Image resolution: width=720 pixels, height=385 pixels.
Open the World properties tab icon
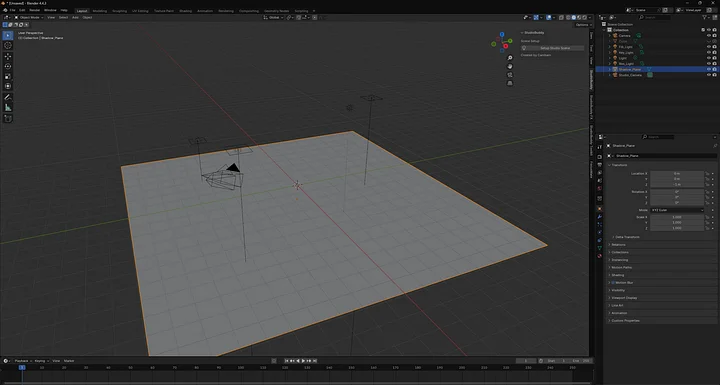(x=599, y=188)
